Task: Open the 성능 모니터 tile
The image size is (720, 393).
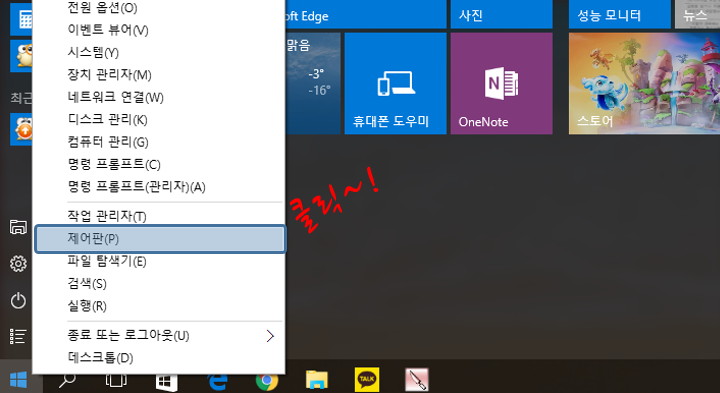Action: (x=620, y=14)
